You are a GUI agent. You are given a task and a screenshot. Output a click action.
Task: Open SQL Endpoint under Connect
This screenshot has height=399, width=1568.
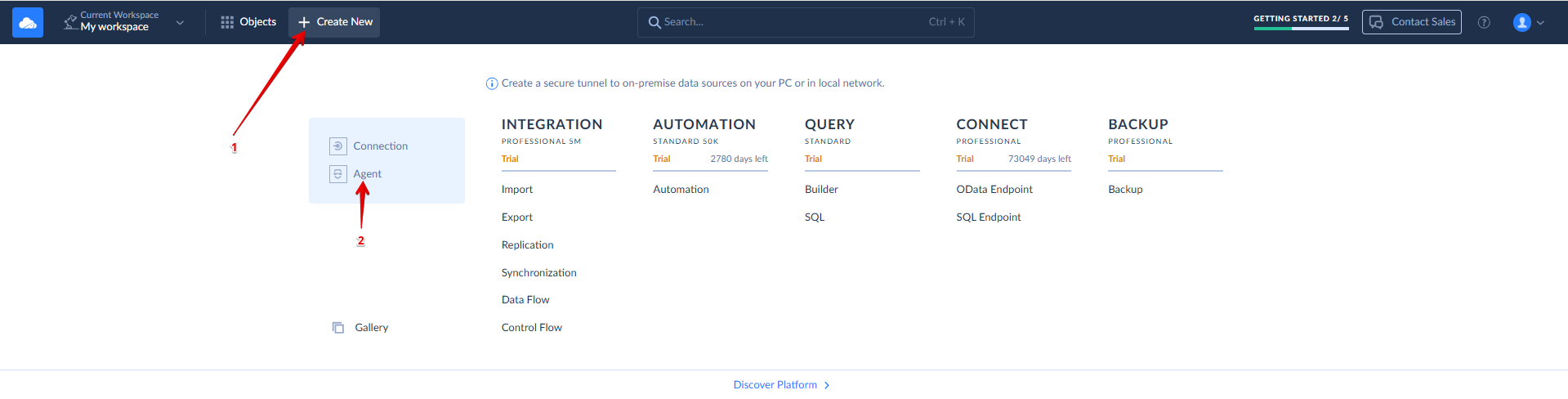coord(989,217)
